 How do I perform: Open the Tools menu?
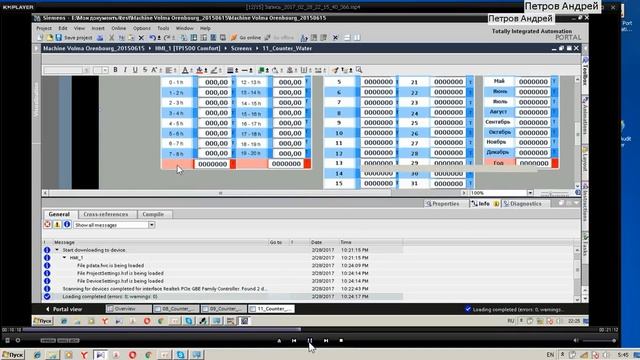coord(163,28)
